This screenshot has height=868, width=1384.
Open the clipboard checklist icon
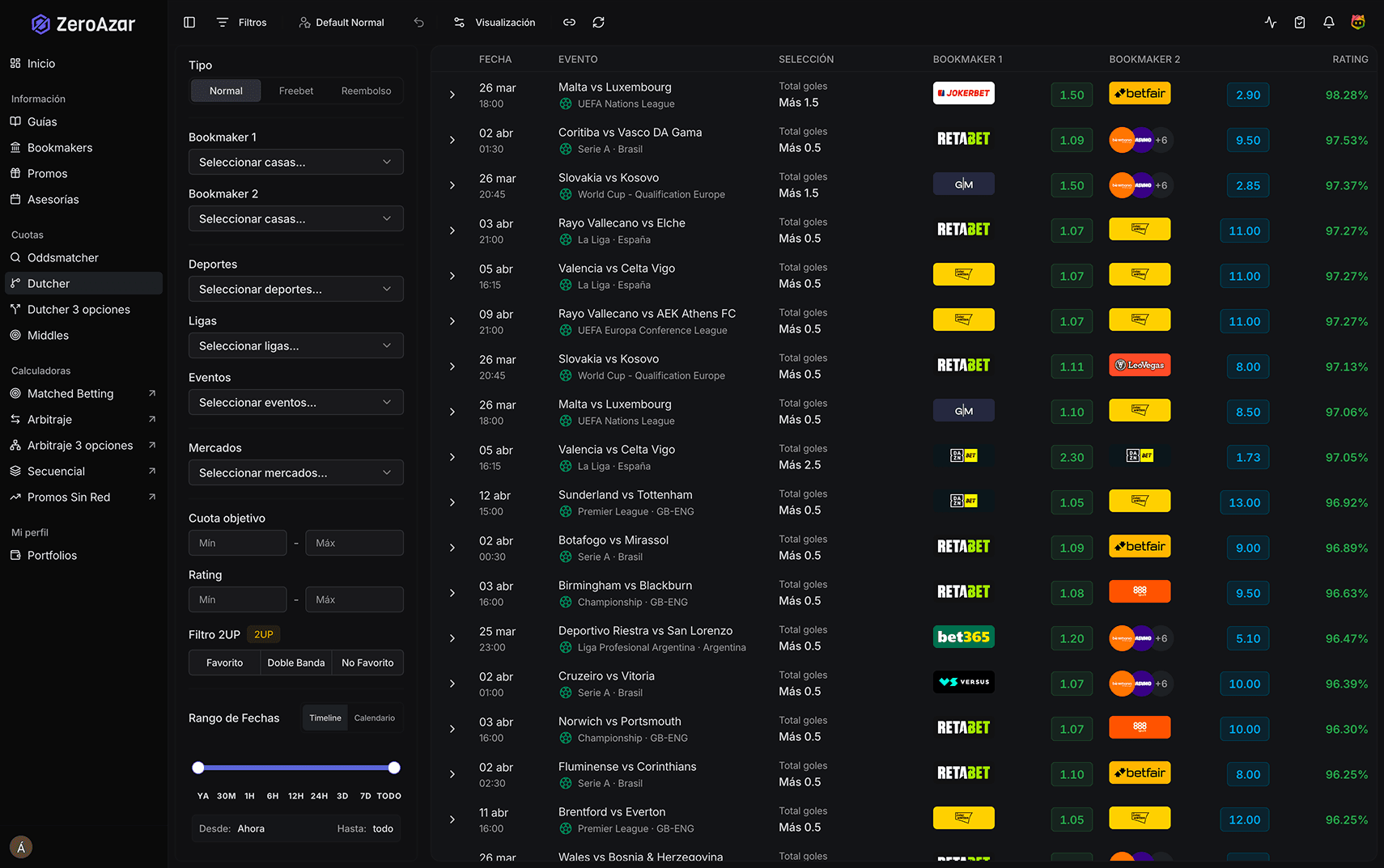pos(1299,23)
